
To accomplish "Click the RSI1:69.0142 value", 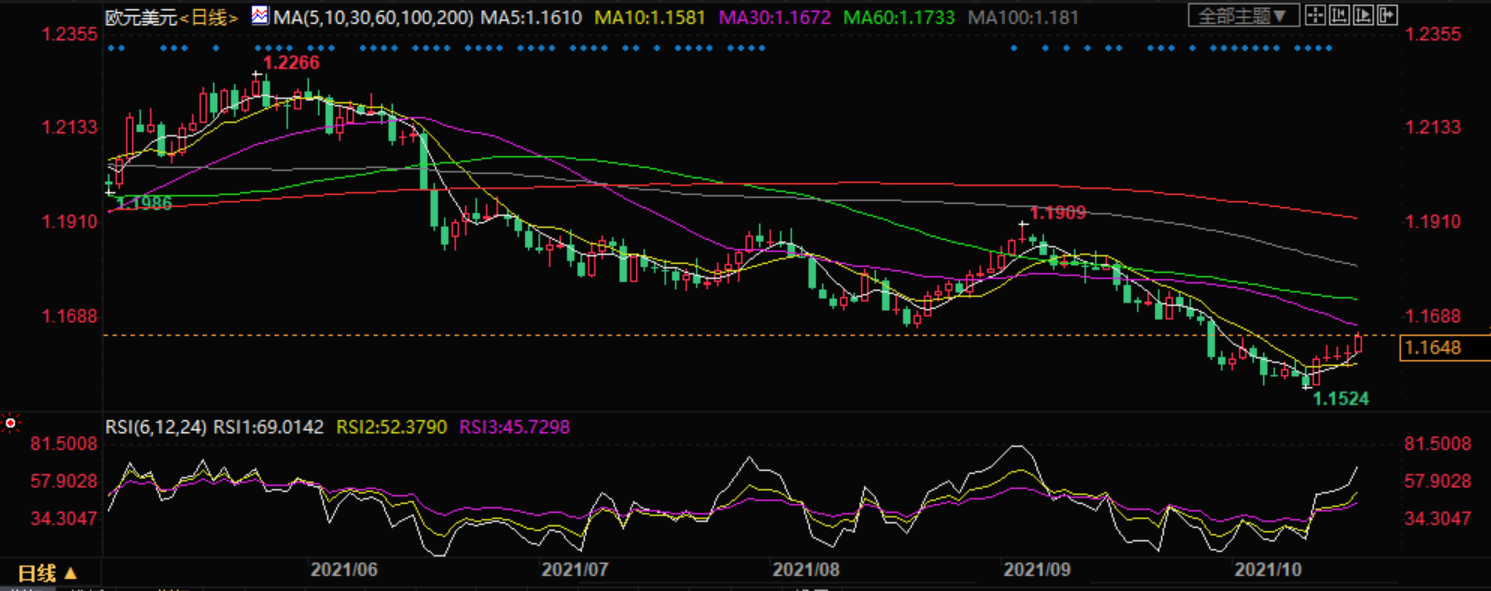I will pyautogui.click(x=268, y=427).
